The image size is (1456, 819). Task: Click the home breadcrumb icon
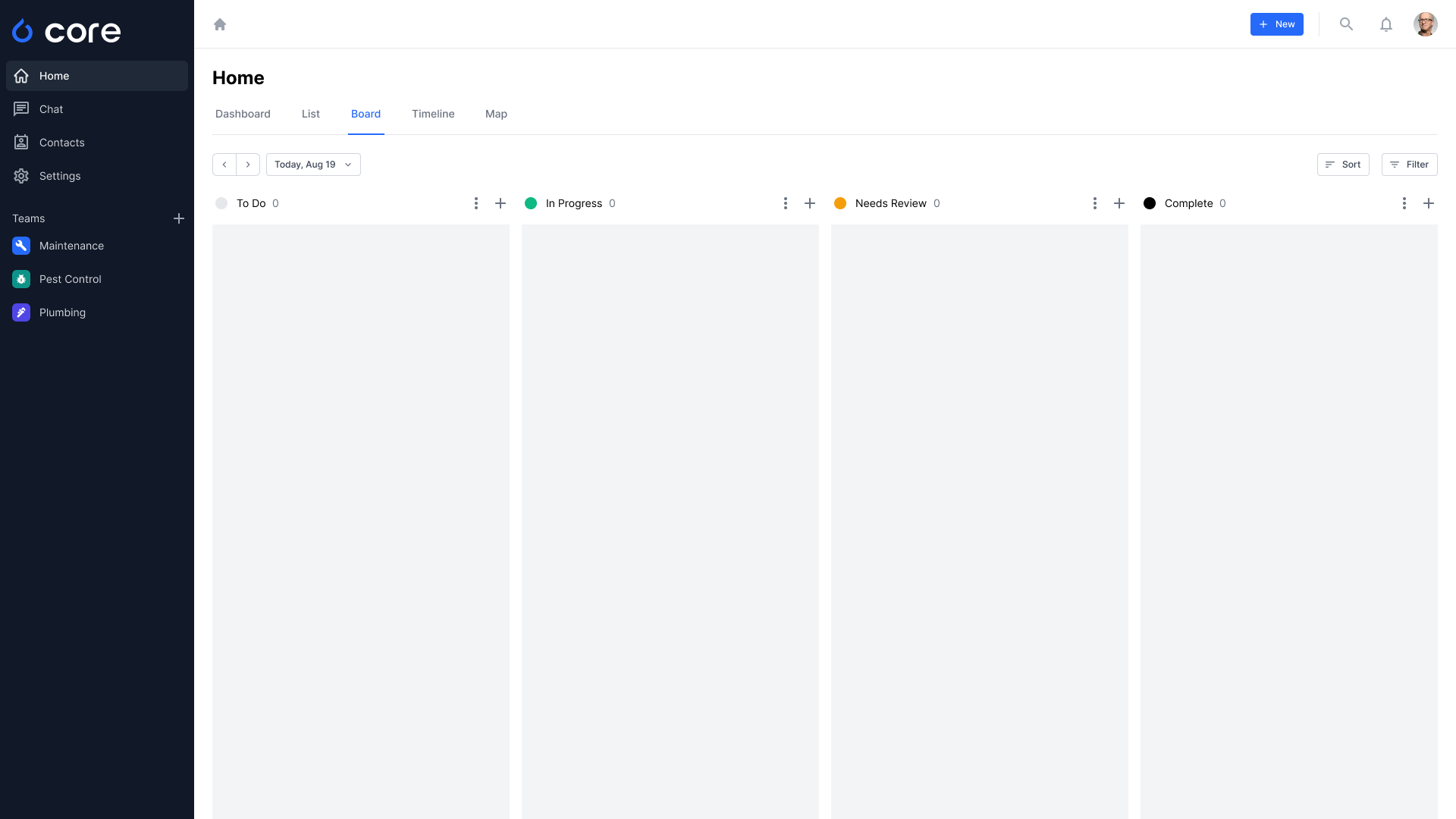coord(220,24)
